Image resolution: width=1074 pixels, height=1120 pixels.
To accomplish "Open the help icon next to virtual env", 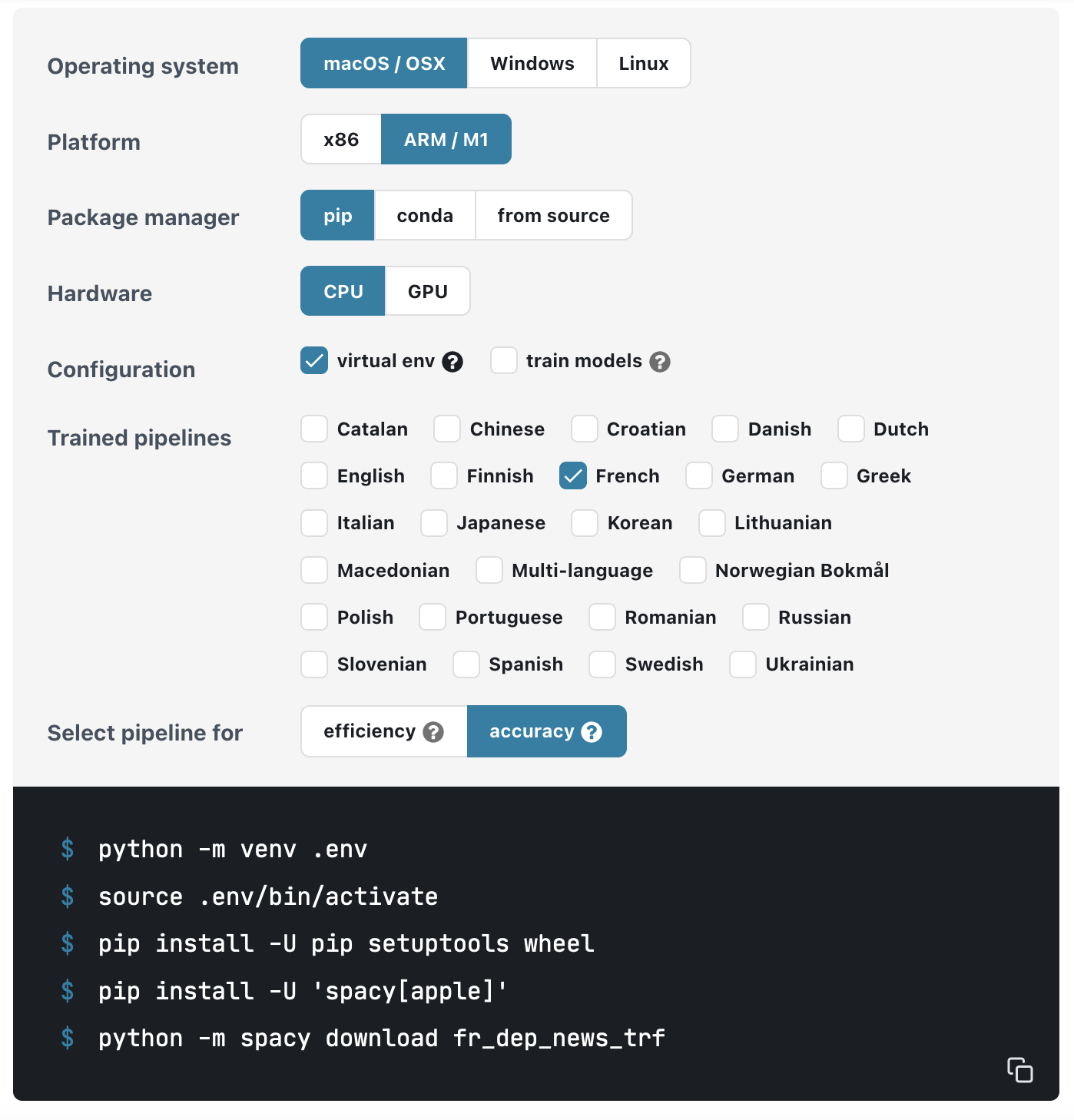I will pos(452,362).
